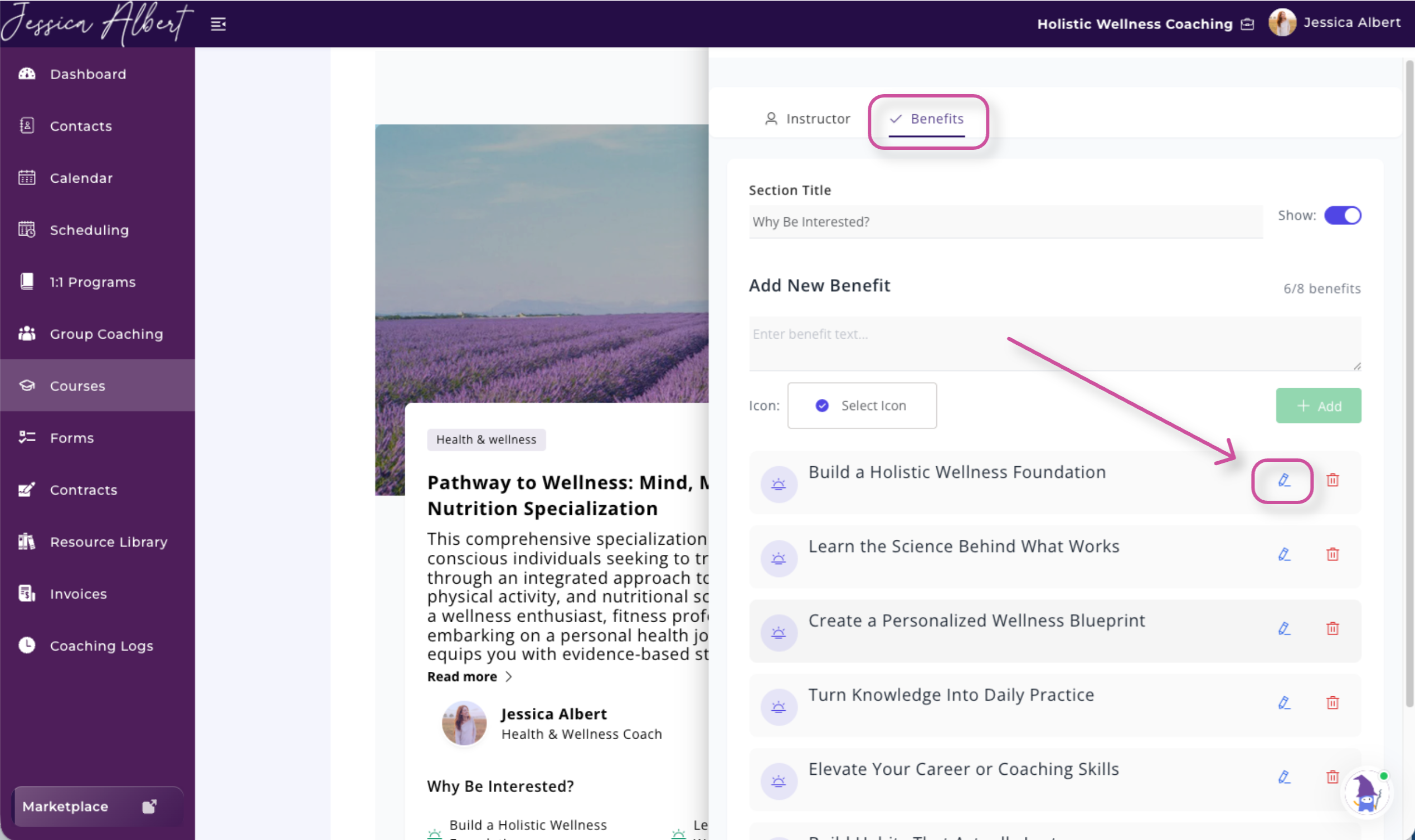Click the right panel vertical scrollbar
Viewport: 1415px width, 840px height.
1409,385
